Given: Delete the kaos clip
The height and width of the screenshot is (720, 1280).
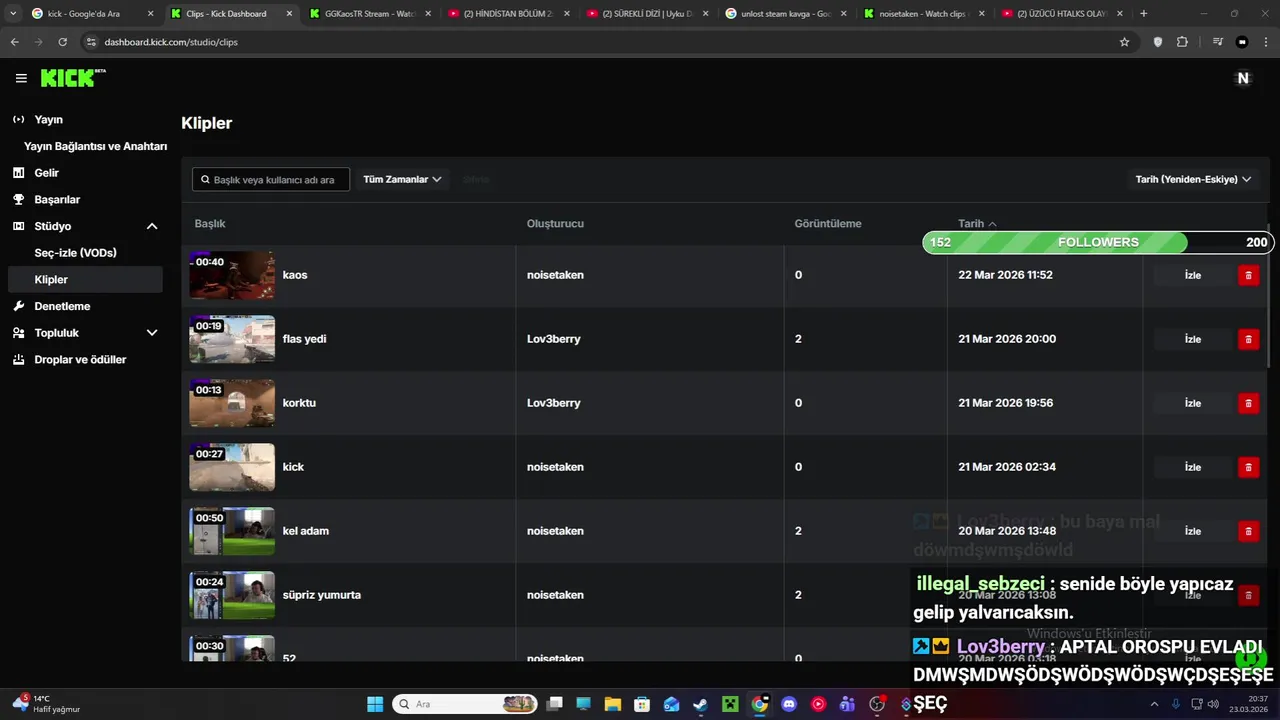Looking at the screenshot, I should [1248, 275].
